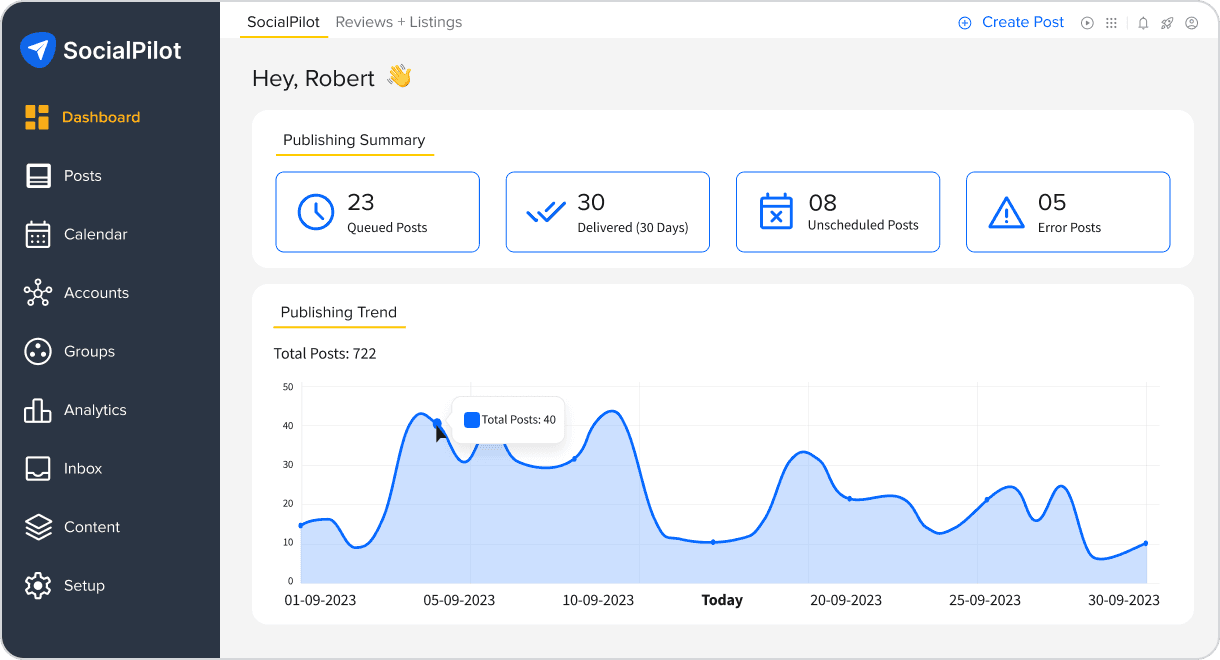Select the Content stack icon

[37, 527]
